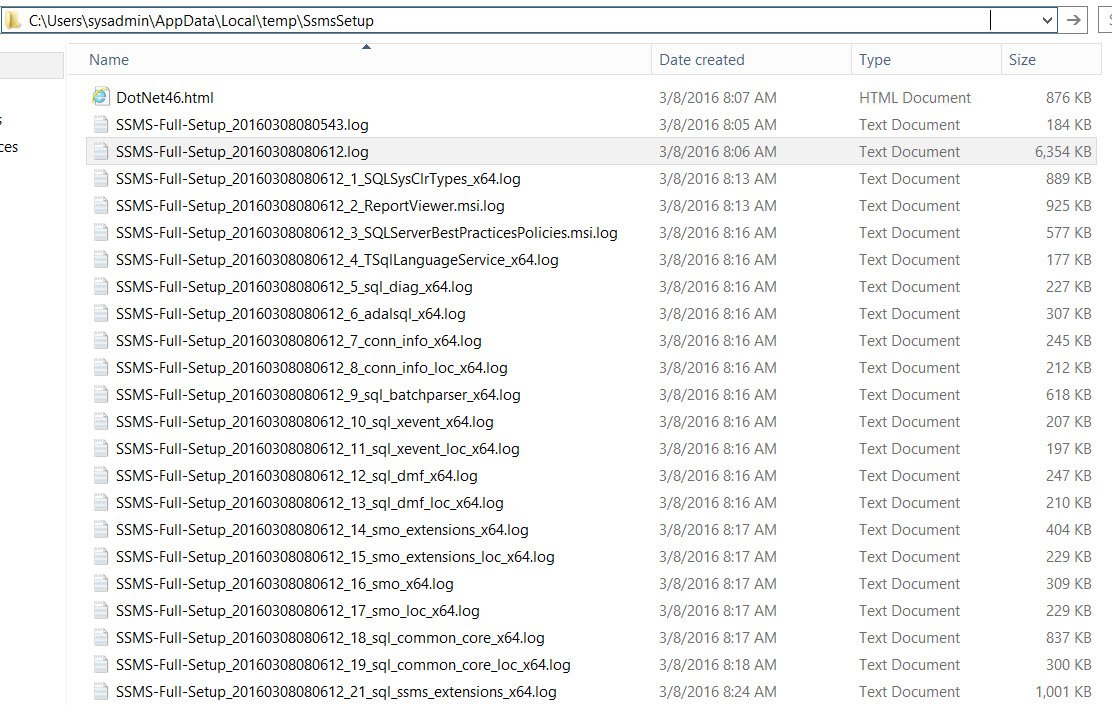This screenshot has height=705, width=1112.
Task: Select the 2_ReportViewer.msi.log file name
Action: 310,206
